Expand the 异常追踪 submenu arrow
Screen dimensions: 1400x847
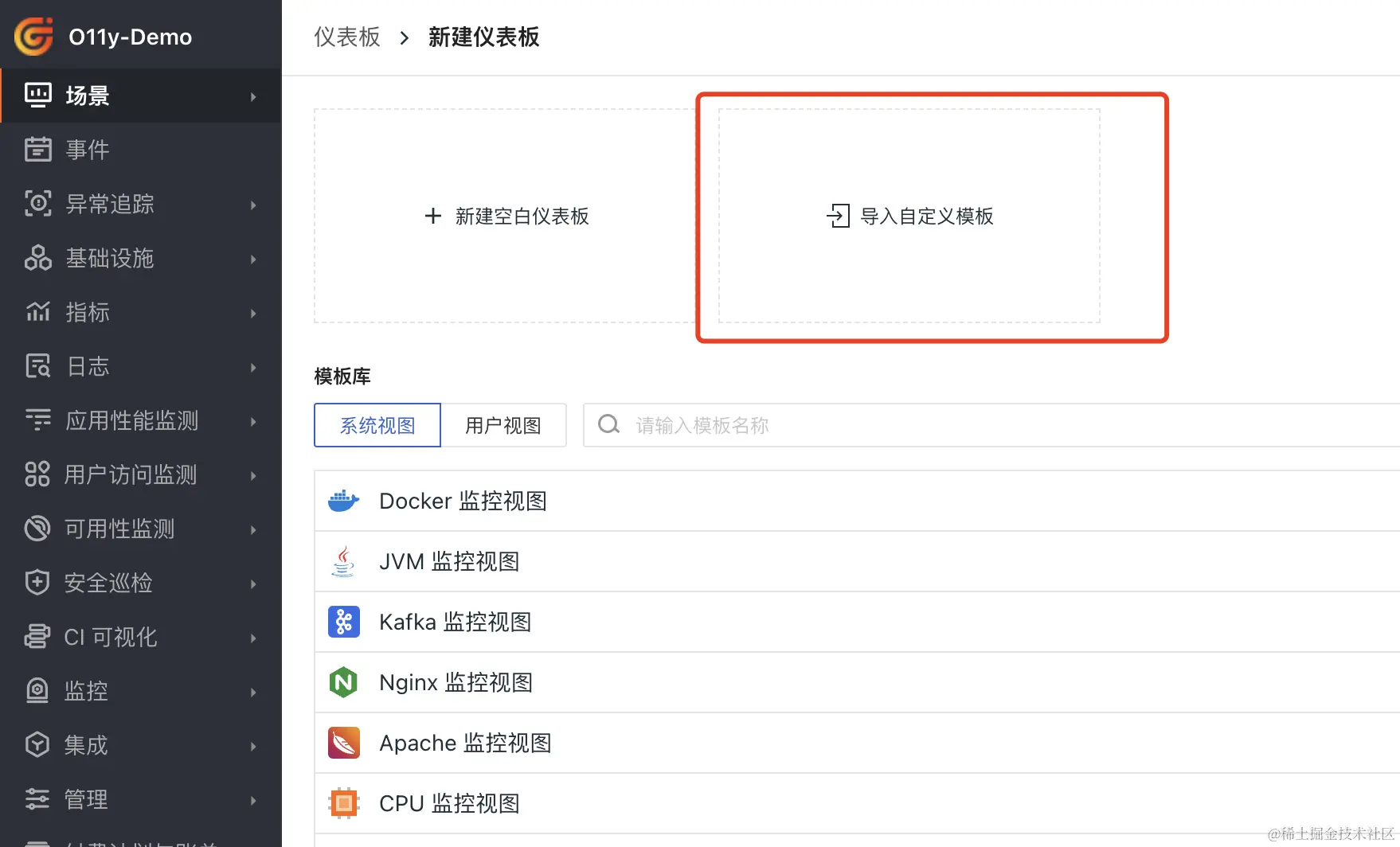click(x=253, y=205)
